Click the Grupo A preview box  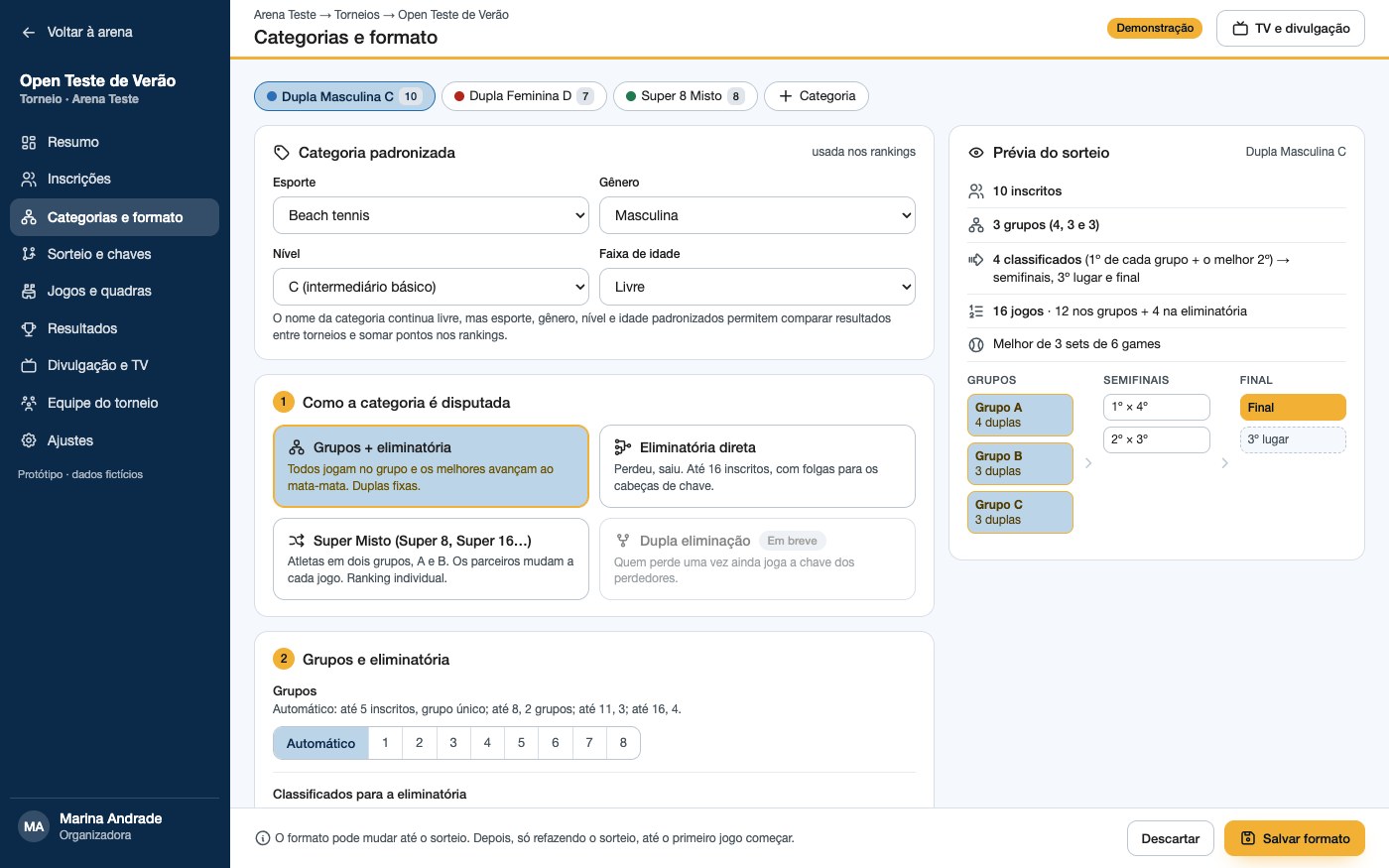(1020, 415)
